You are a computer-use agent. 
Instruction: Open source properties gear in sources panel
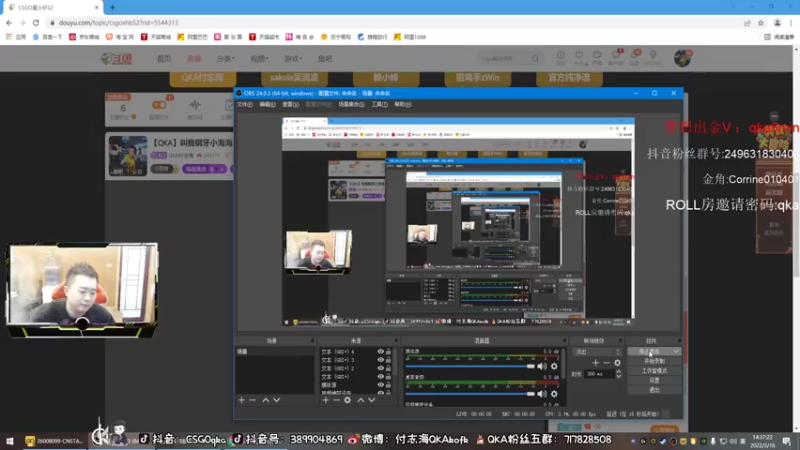tap(347, 401)
